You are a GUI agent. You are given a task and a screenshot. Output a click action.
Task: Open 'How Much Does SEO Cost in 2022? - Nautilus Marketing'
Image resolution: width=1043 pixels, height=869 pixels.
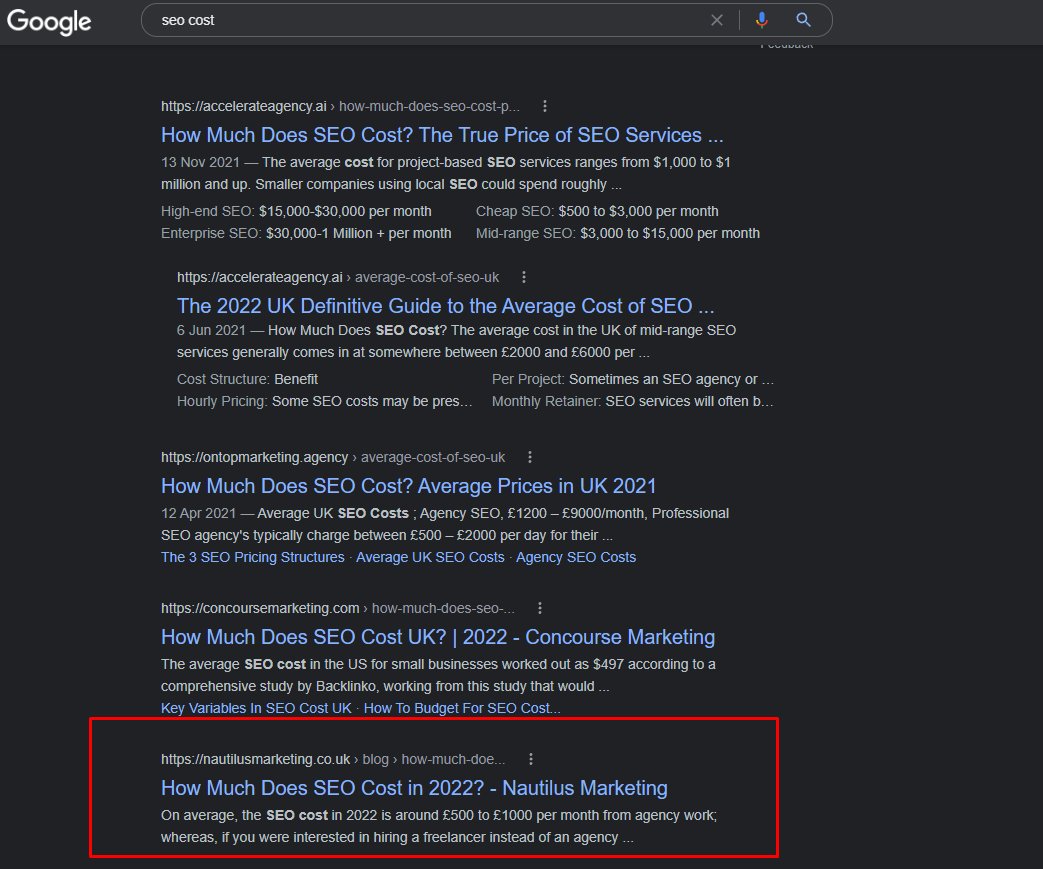coord(414,788)
